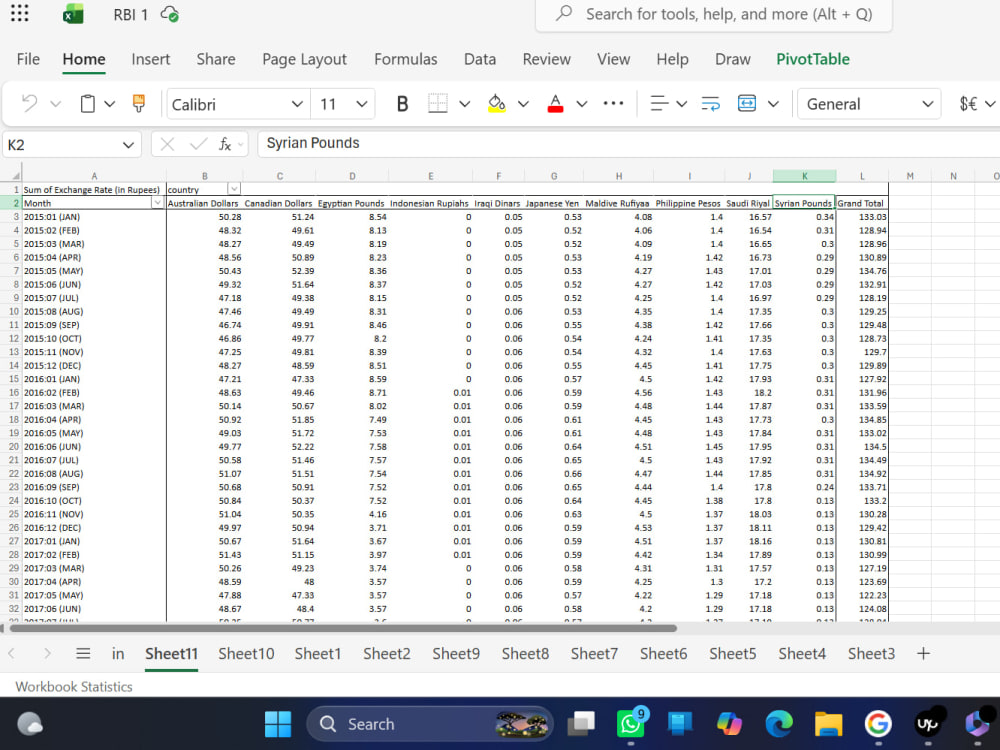Image resolution: width=1000 pixels, height=750 pixels.
Task: Toggle bold formatting
Action: [402, 103]
